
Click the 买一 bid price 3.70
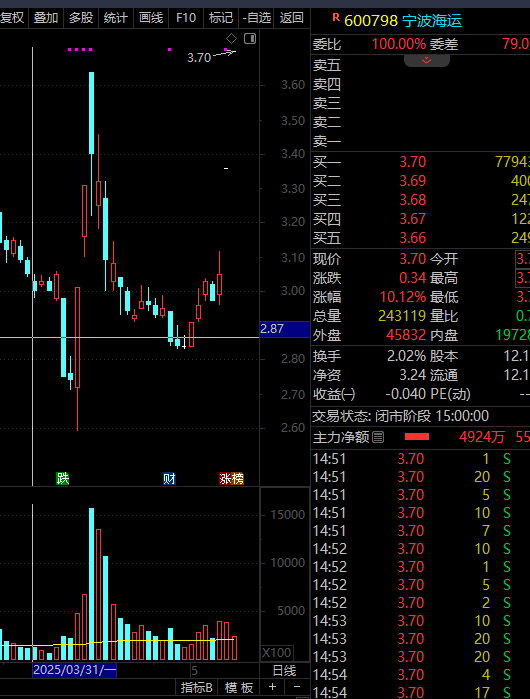click(x=413, y=162)
